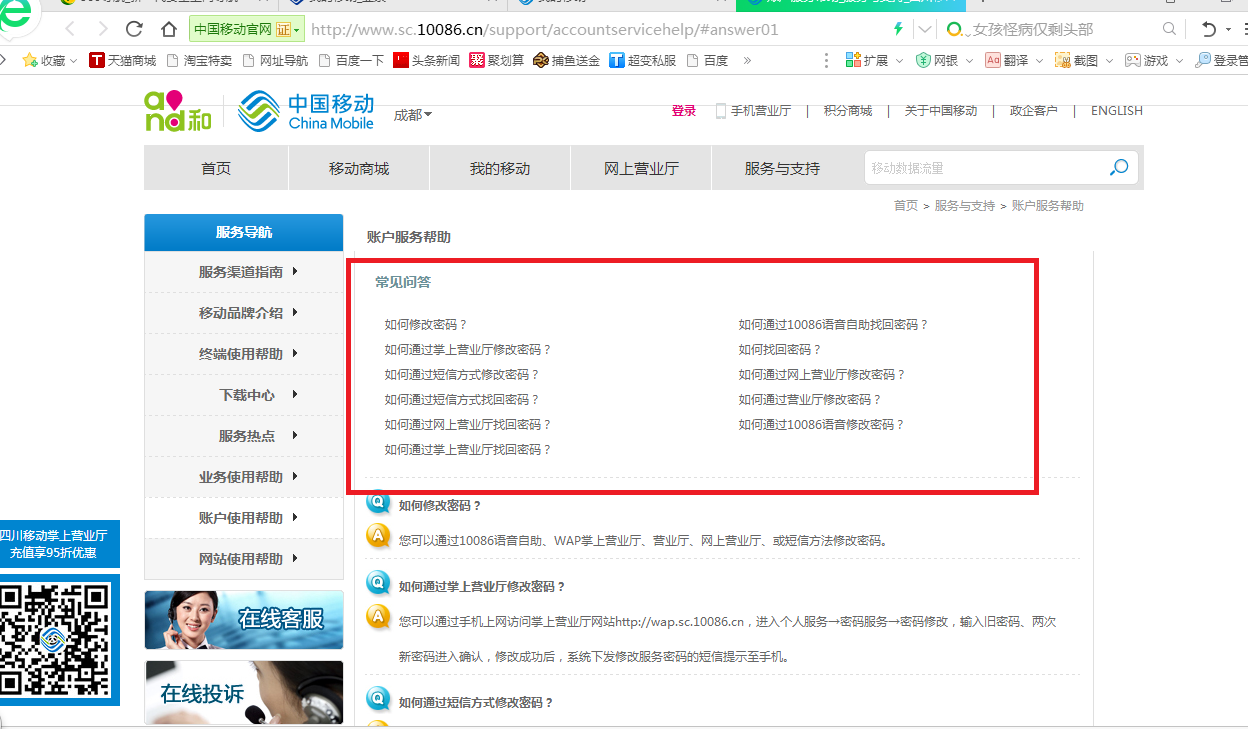Open FAQ link 如何通过10086语音自助找回密码？

click(x=834, y=325)
